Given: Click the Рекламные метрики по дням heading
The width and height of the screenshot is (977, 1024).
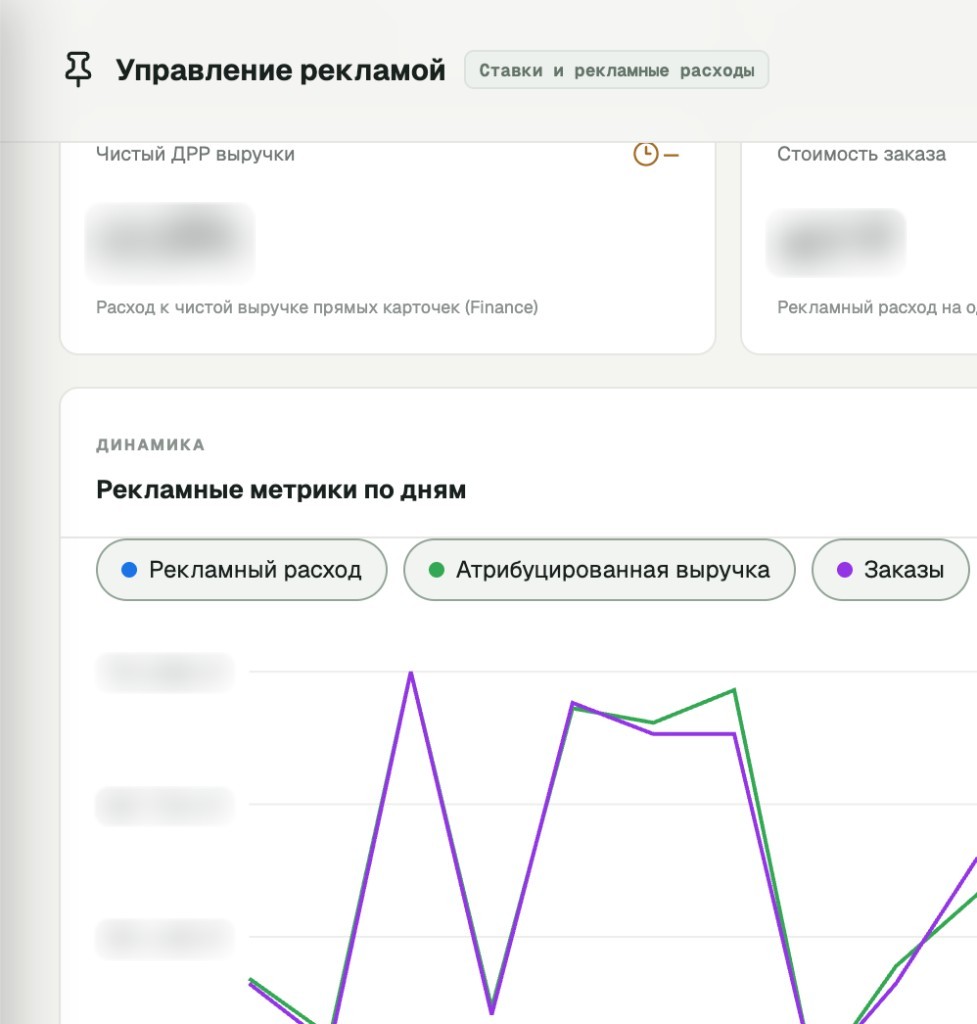Looking at the screenshot, I should click(x=281, y=490).
